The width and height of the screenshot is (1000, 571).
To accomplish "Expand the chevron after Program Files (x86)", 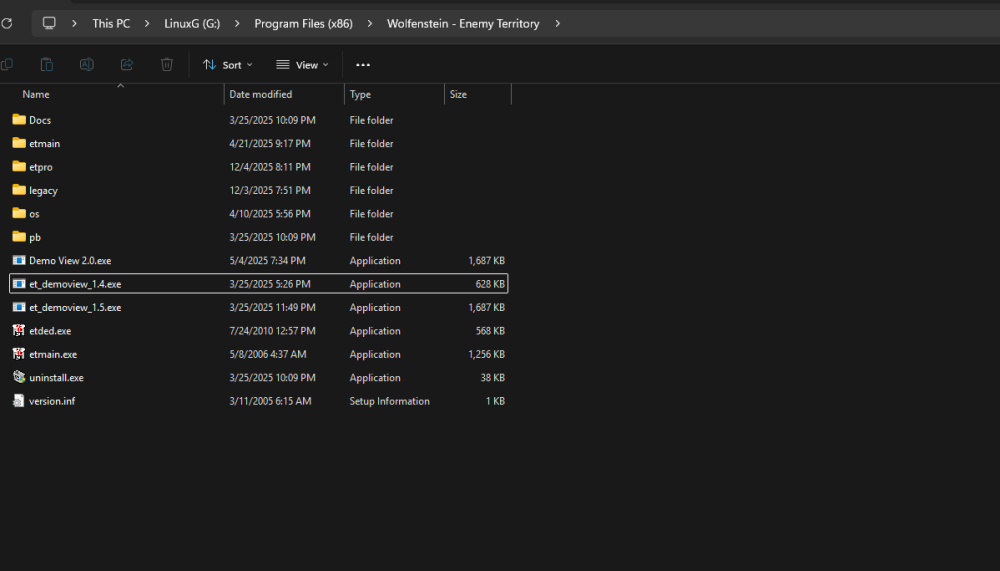I will [370, 24].
